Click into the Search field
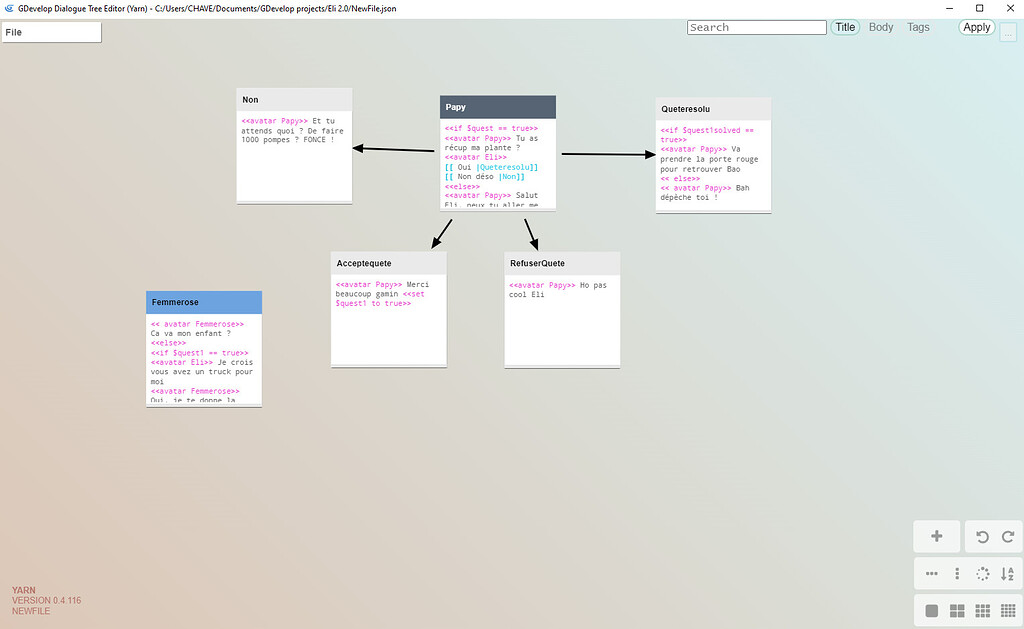Viewport: 1024px width, 629px height. click(757, 28)
